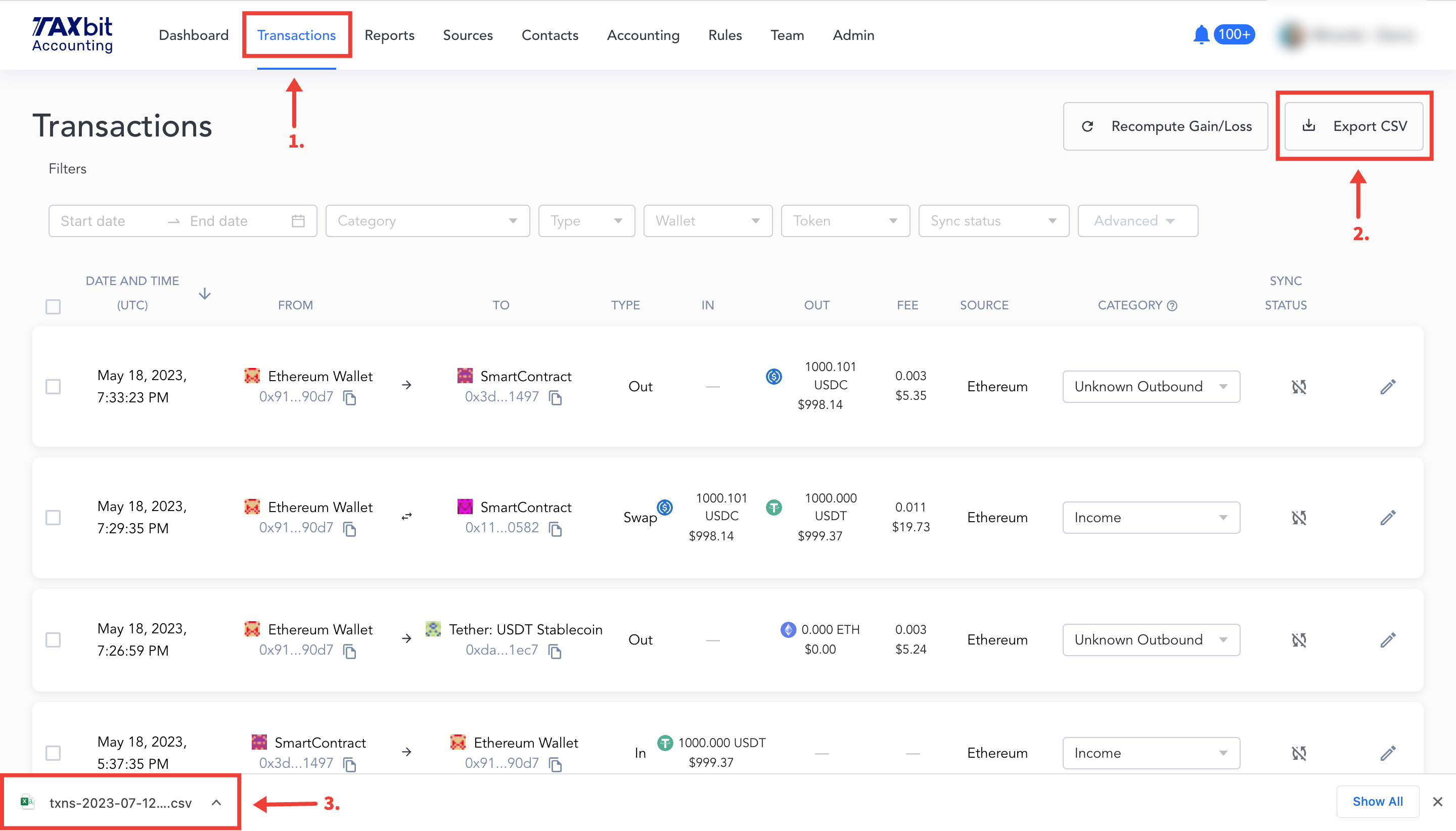Toggle the select-all checkbox in the table header
Screen dimensions: 1456x831
(x=53, y=306)
